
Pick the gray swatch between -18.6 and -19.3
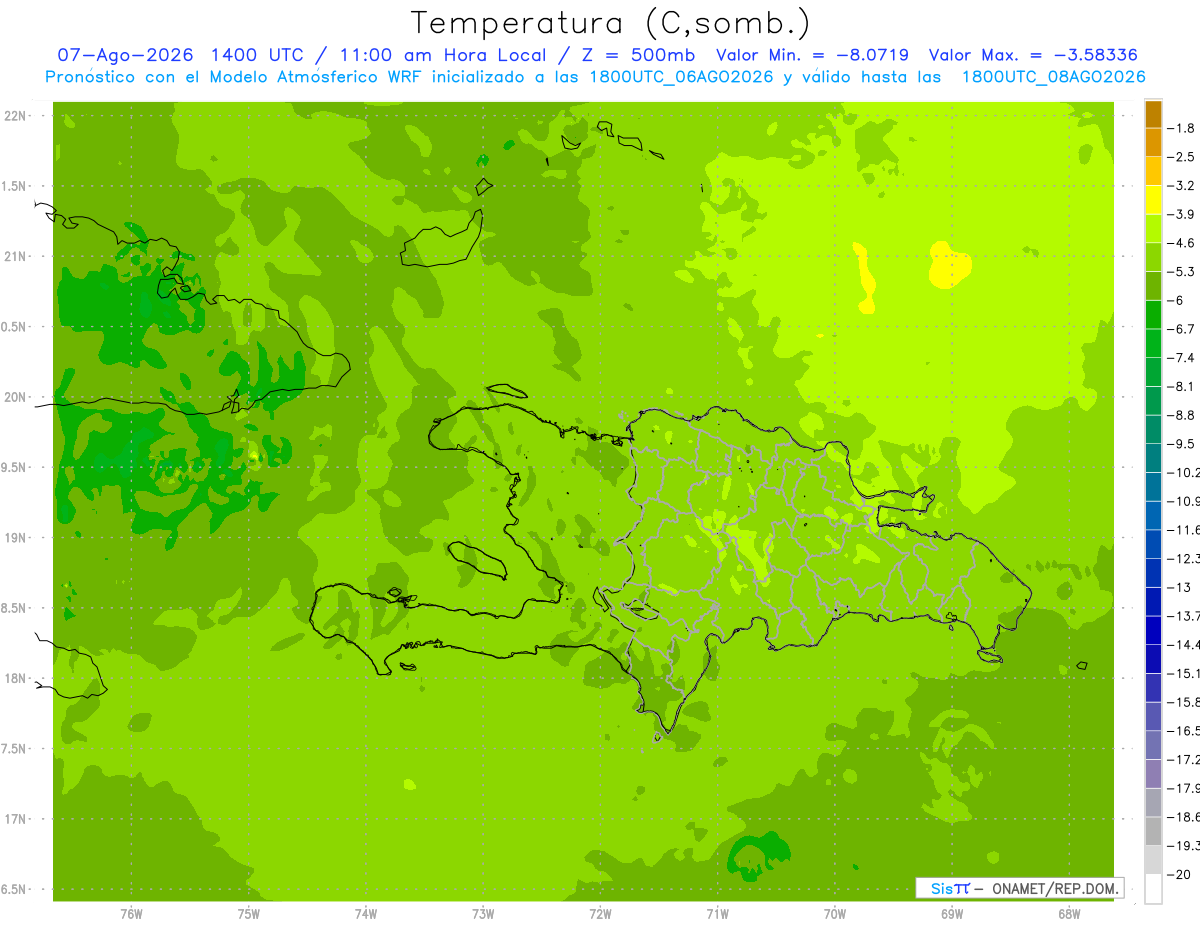[1153, 831]
